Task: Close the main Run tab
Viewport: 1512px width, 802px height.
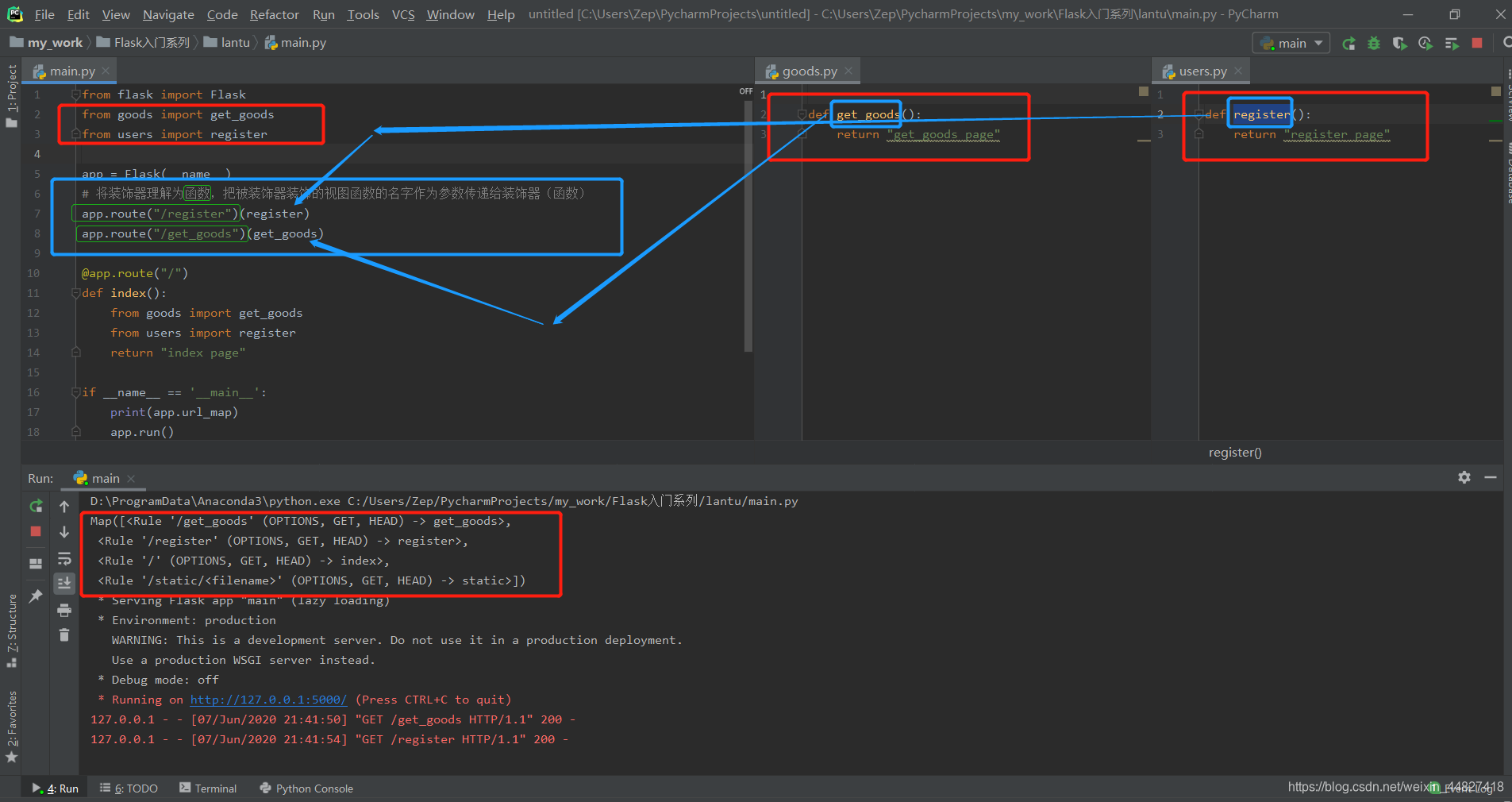Action: pos(131,478)
